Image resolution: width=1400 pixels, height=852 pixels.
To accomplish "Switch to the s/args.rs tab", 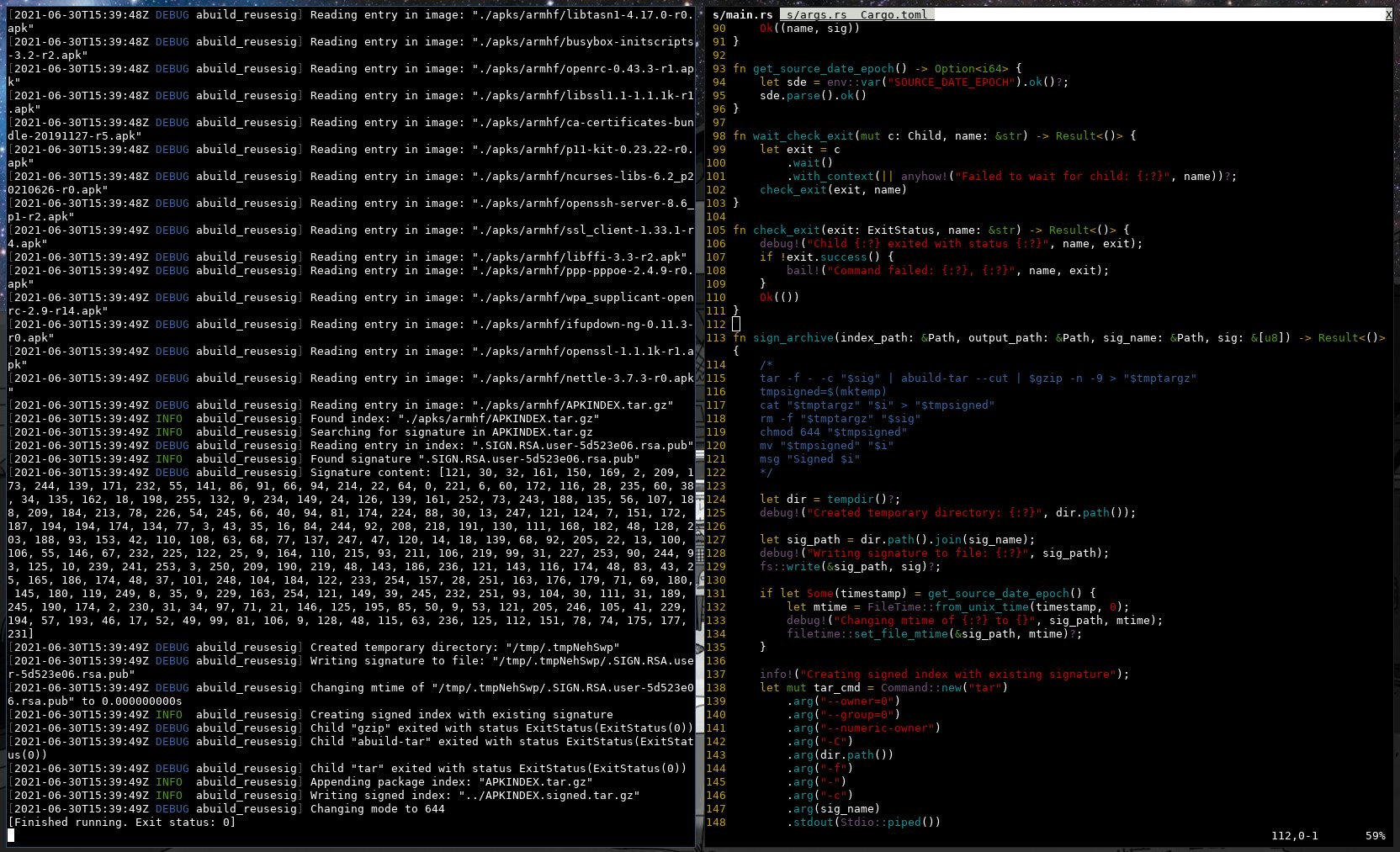I will coord(815,15).
